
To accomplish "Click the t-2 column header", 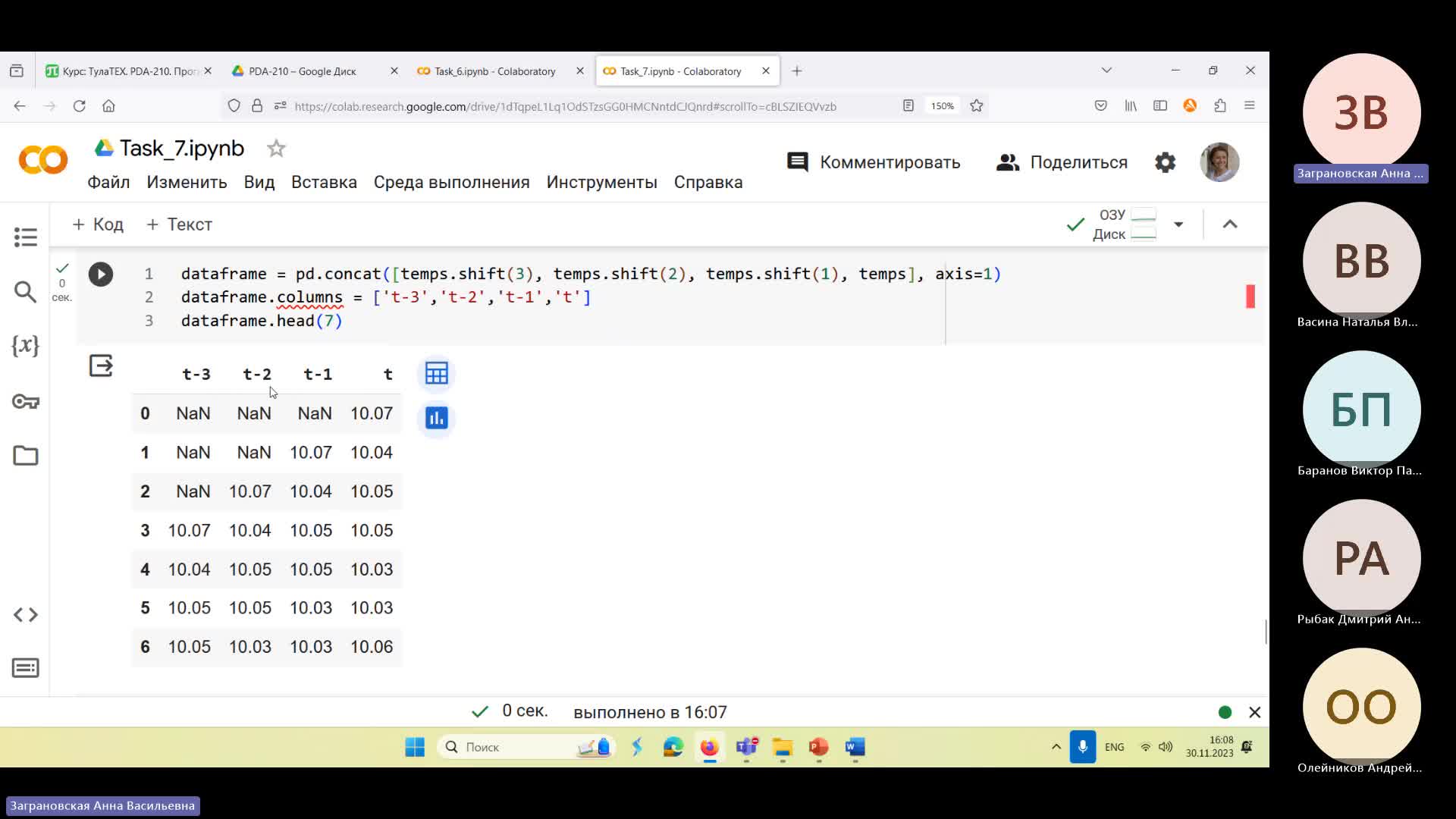I will 256,374.
